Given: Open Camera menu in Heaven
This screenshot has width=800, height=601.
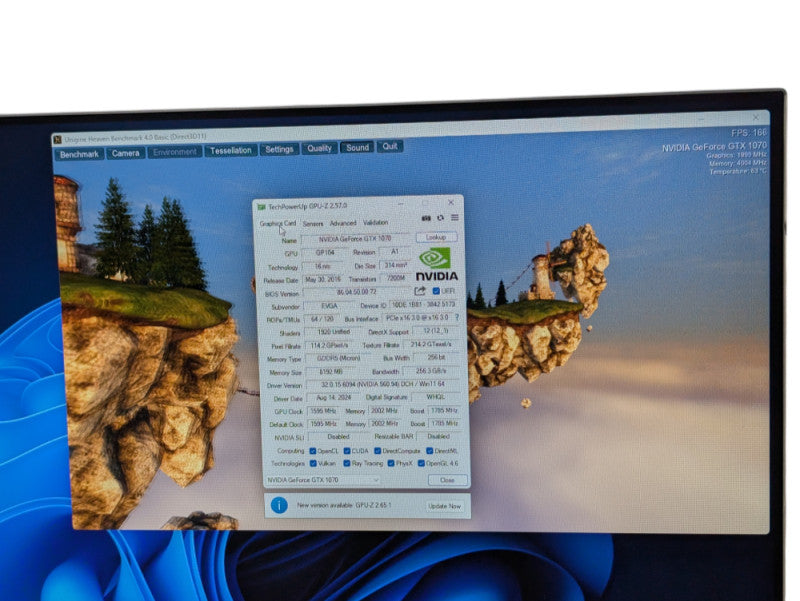Looking at the screenshot, I should point(126,153).
